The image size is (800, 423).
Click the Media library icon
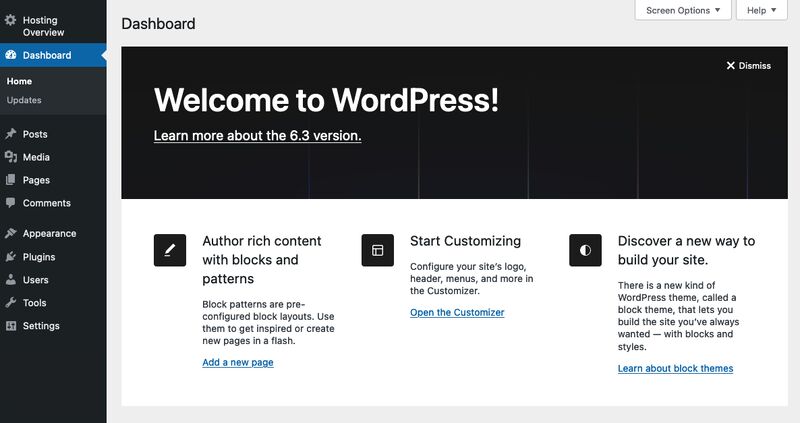(x=10, y=157)
